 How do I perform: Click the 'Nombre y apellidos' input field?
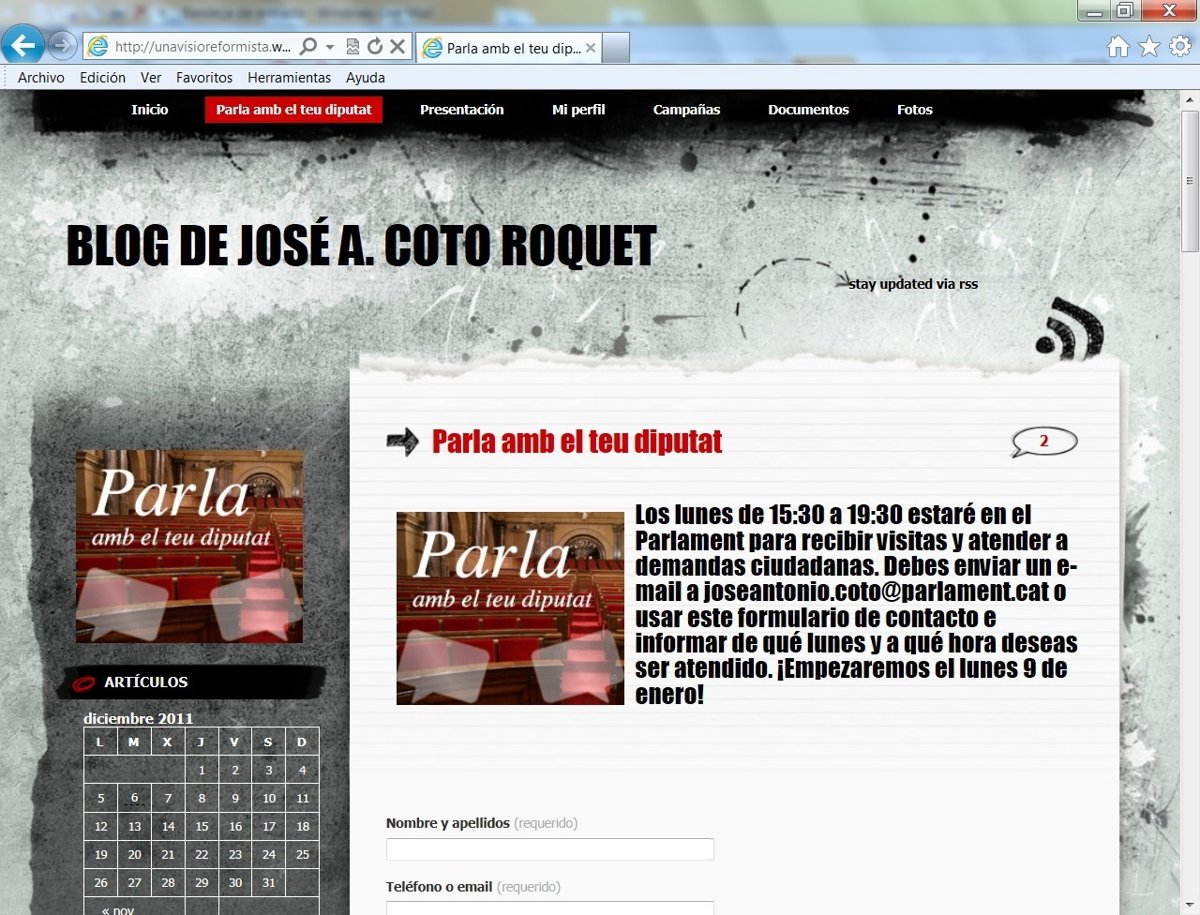point(550,849)
